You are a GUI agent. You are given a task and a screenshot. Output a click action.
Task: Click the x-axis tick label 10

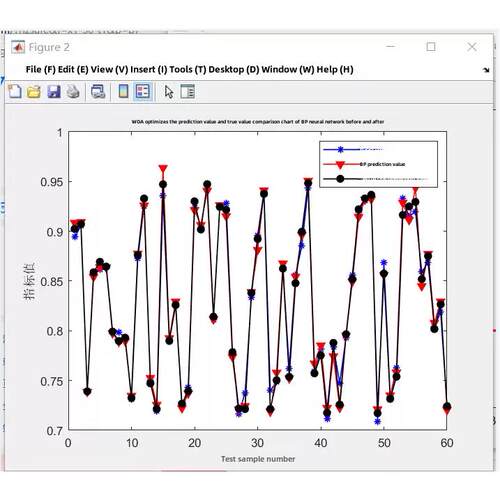132,443
